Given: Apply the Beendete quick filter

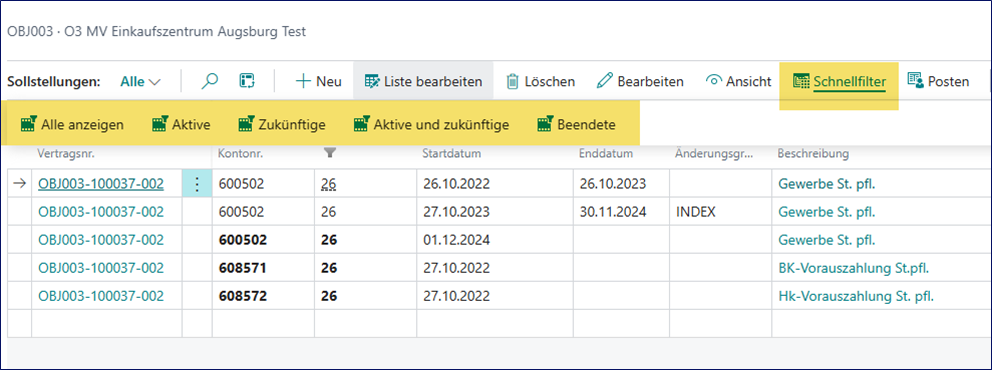Looking at the screenshot, I should [576, 125].
